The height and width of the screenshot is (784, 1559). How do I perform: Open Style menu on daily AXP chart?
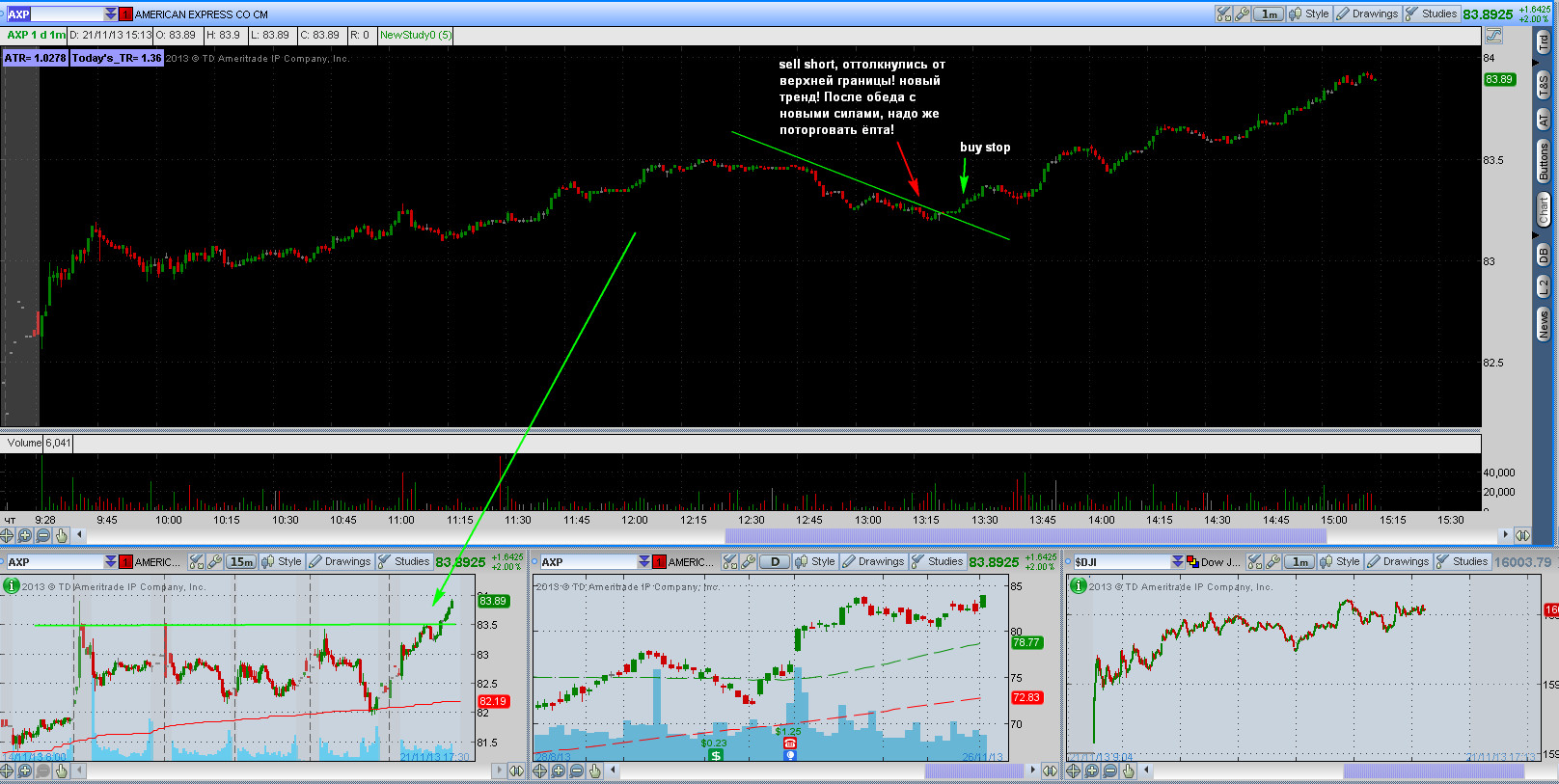815,561
